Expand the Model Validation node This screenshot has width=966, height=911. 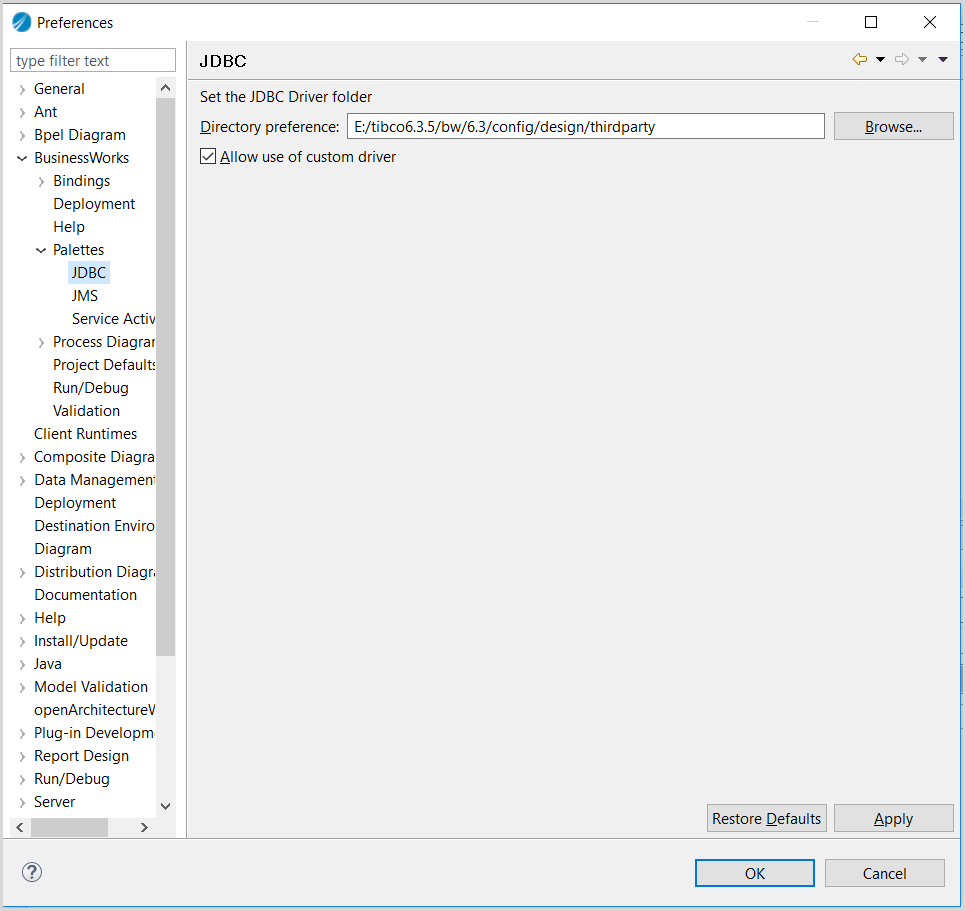[22, 687]
